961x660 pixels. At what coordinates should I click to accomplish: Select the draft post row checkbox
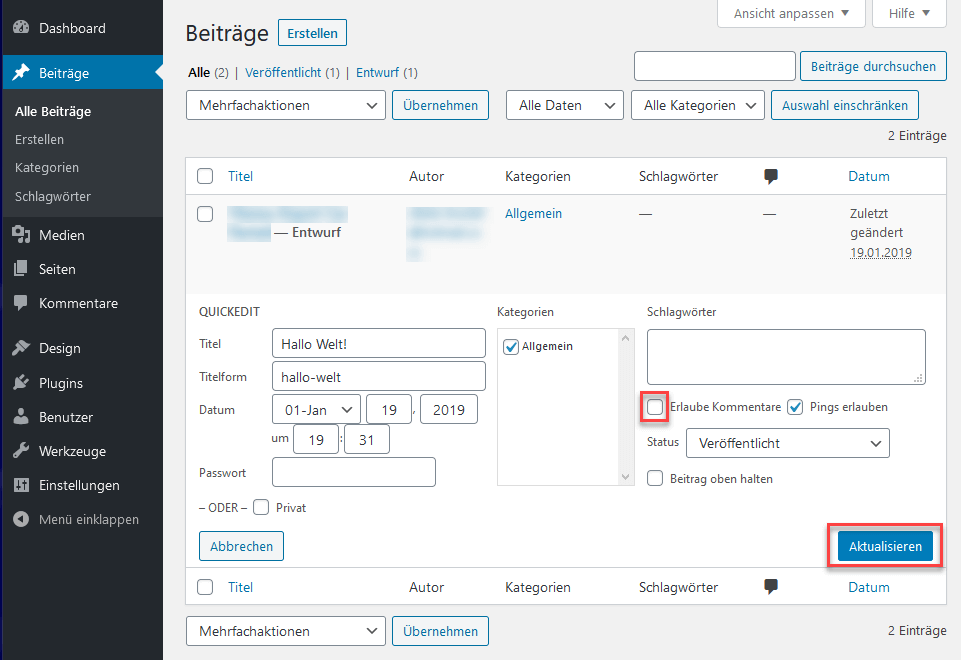coord(205,214)
